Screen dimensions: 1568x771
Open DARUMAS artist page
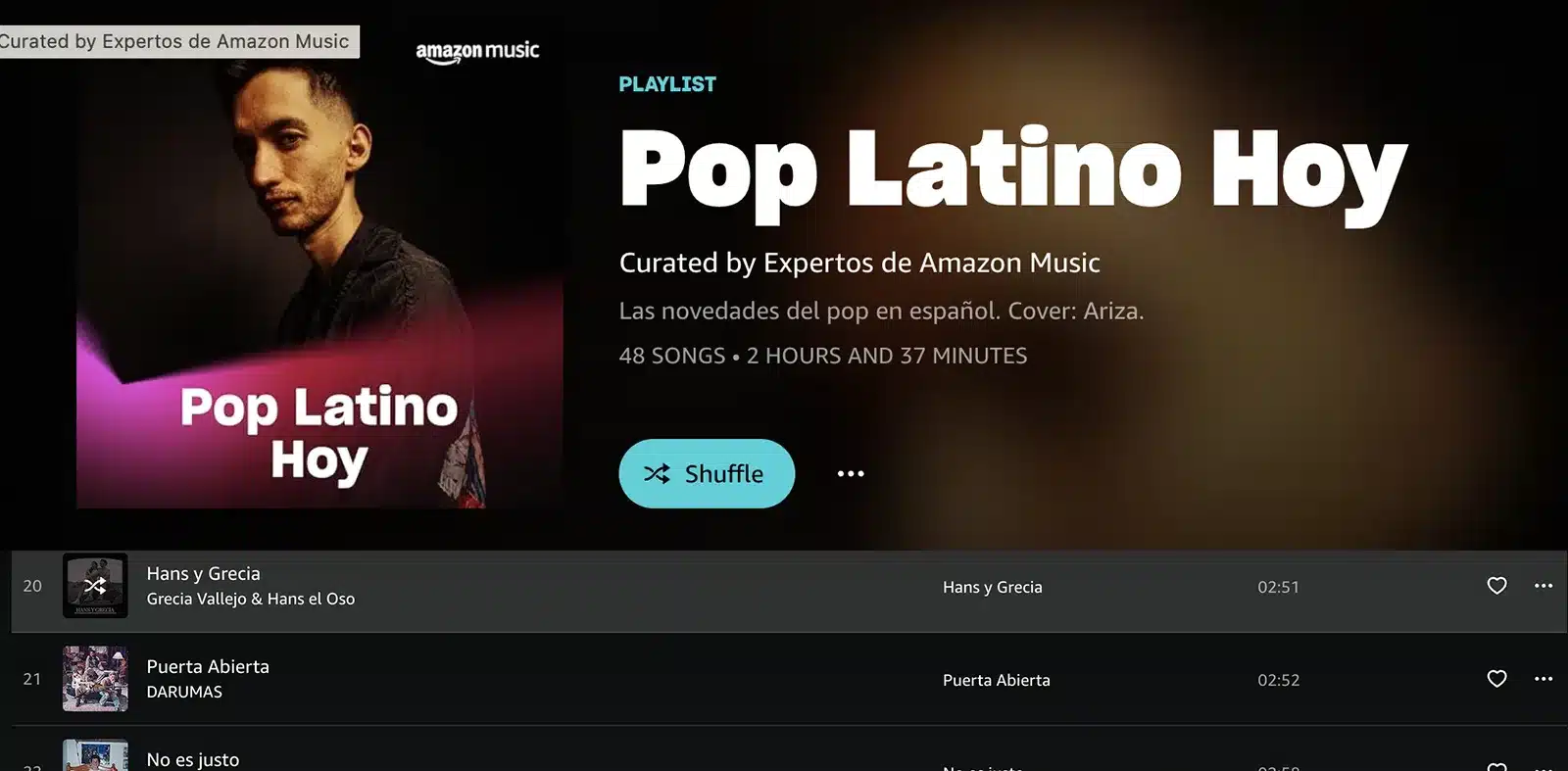tap(184, 692)
